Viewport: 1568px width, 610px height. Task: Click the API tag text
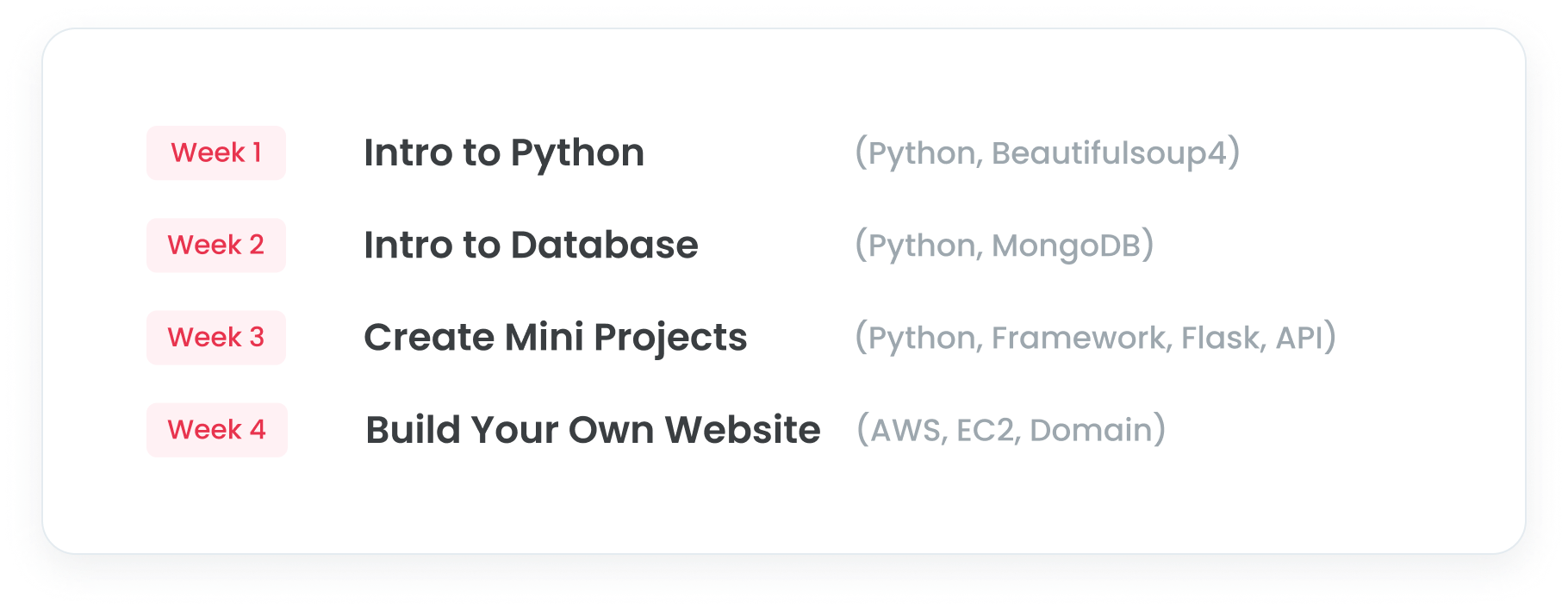pos(1298,338)
